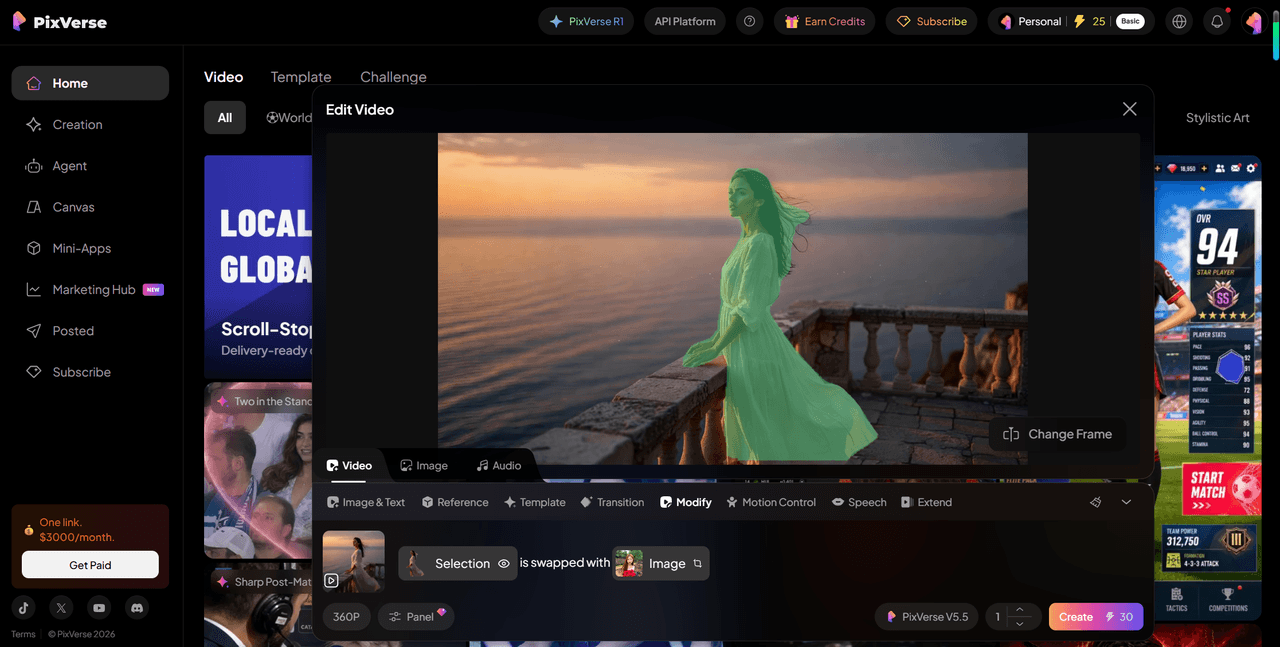Image resolution: width=1280 pixels, height=647 pixels.
Task: Select the Modify mode
Action: 686,502
